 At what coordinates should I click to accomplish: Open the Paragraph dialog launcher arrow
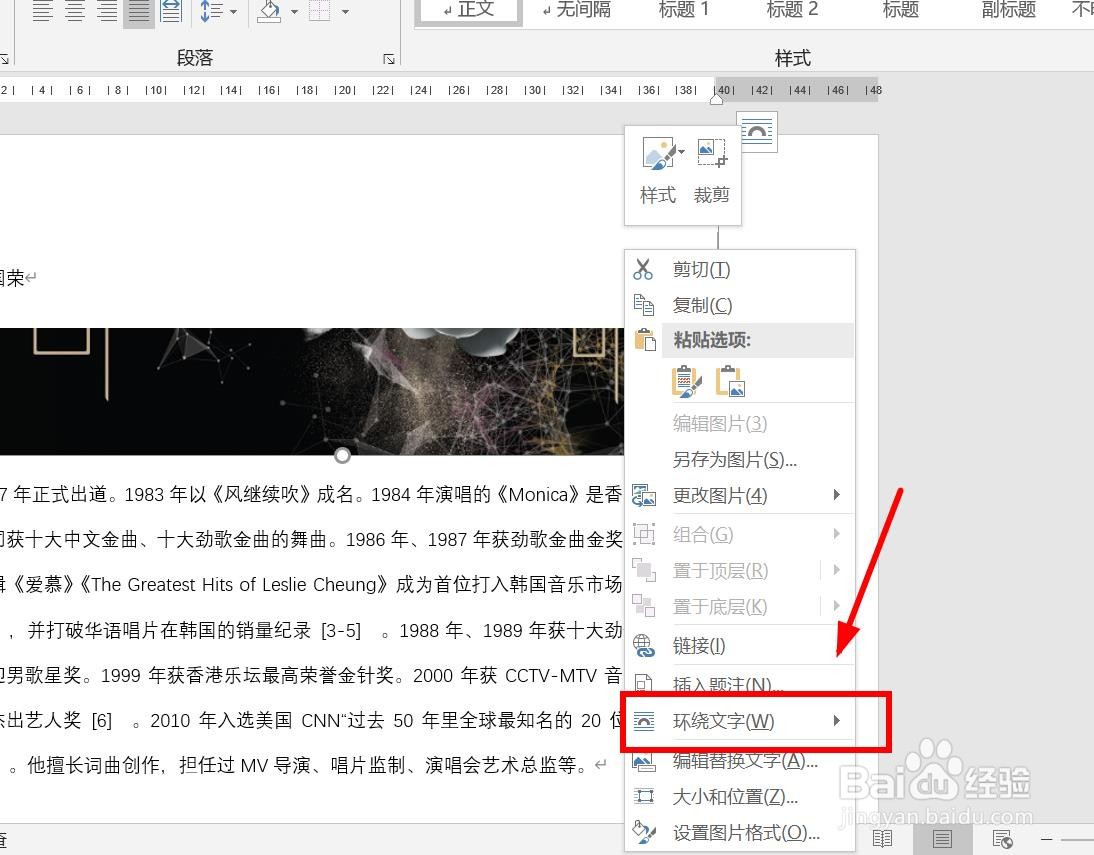(389, 60)
